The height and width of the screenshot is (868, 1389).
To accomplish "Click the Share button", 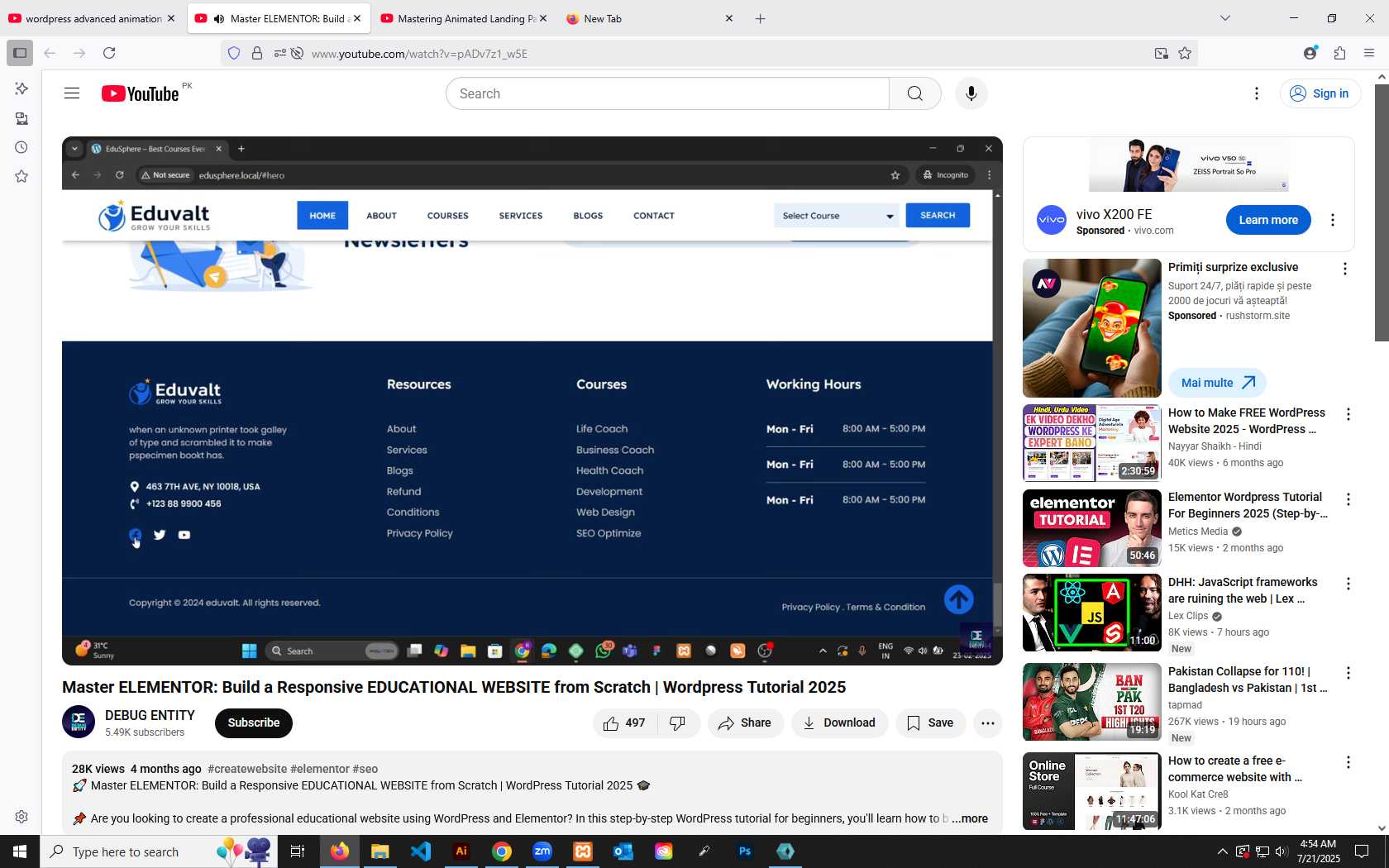I will point(746,723).
